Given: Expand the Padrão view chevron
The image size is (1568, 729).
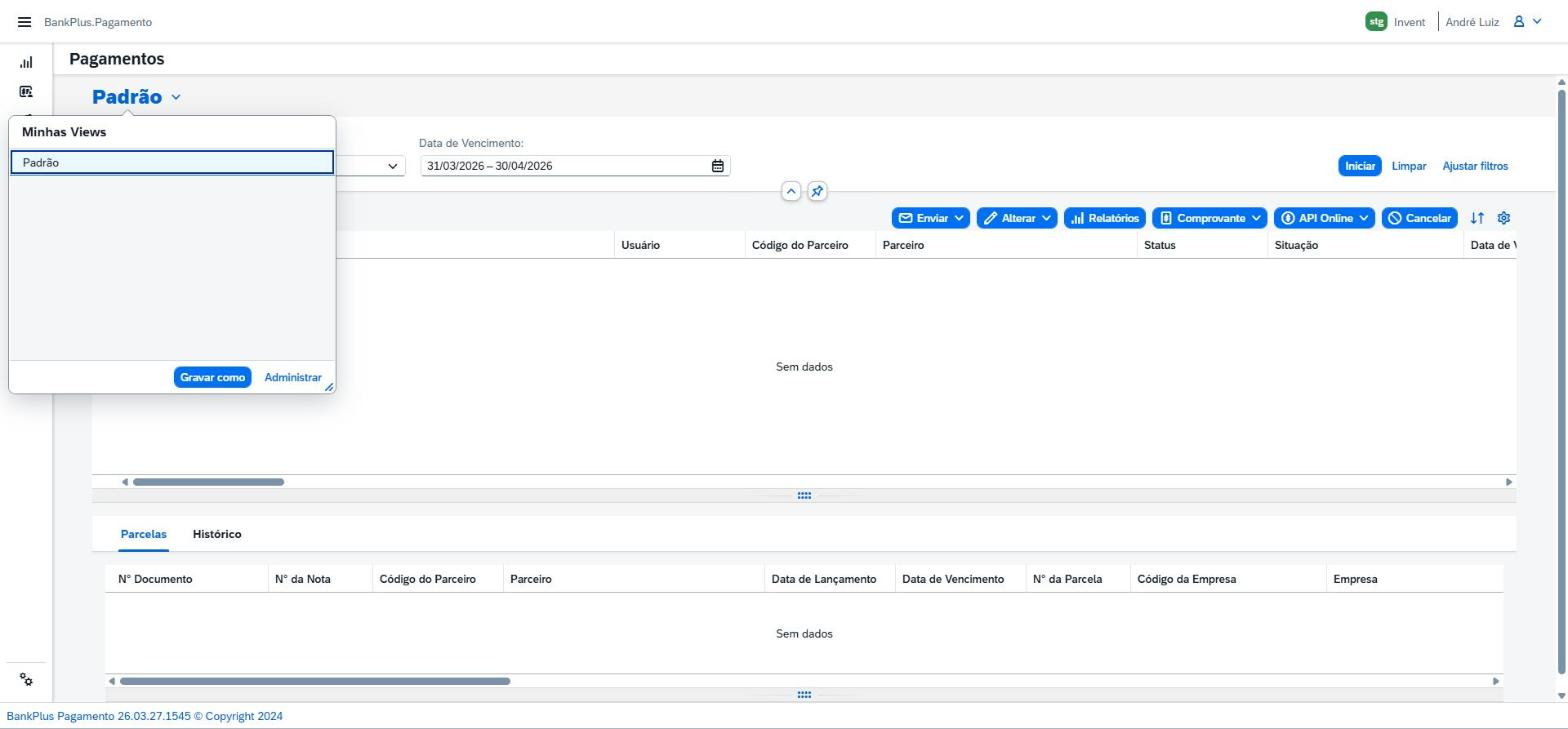Looking at the screenshot, I should [176, 97].
